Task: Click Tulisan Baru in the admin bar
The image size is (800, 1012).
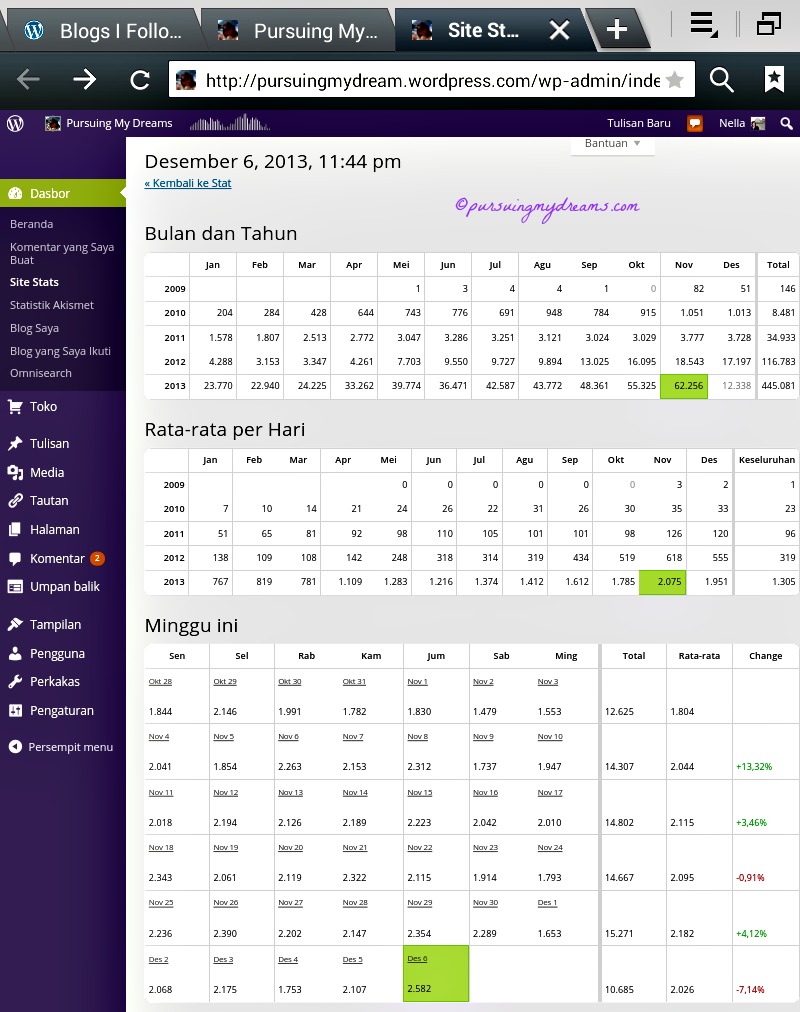Action: 639,123
